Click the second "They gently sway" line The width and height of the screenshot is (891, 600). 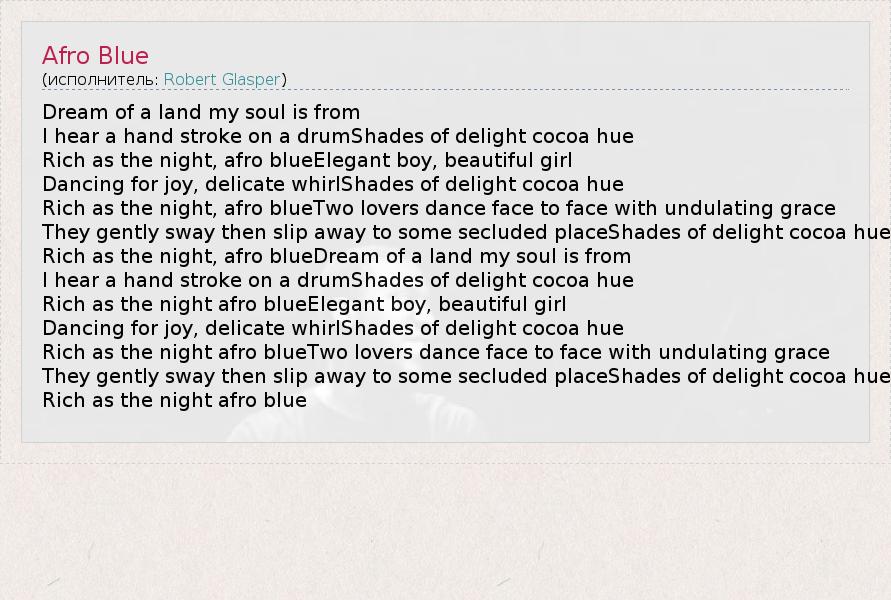tap(465, 376)
